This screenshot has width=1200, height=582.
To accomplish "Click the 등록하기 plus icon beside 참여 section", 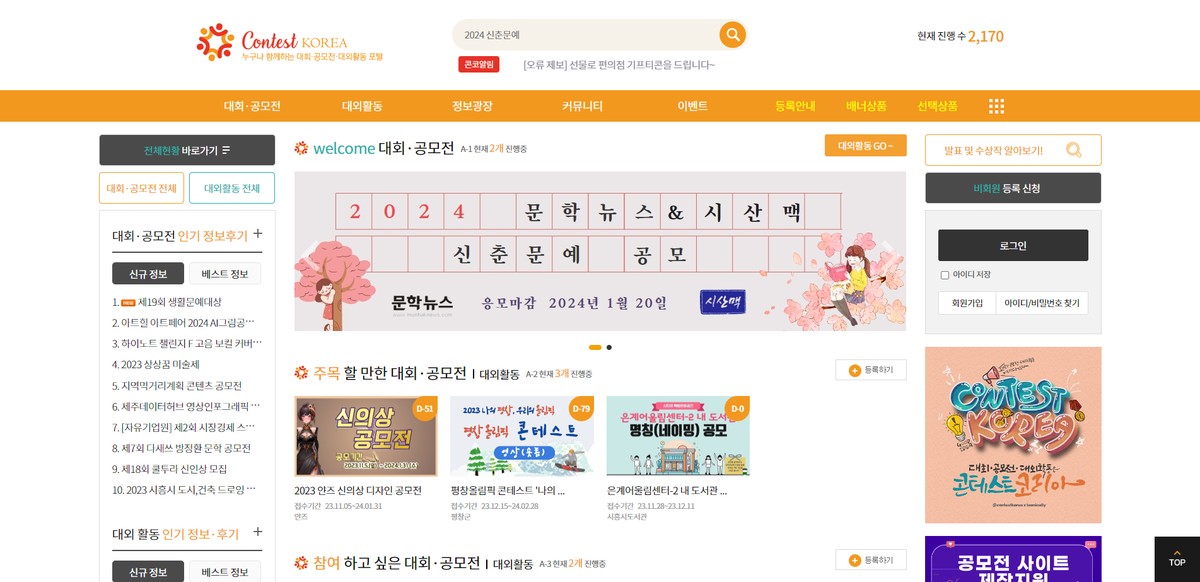I will [x=855, y=560].
